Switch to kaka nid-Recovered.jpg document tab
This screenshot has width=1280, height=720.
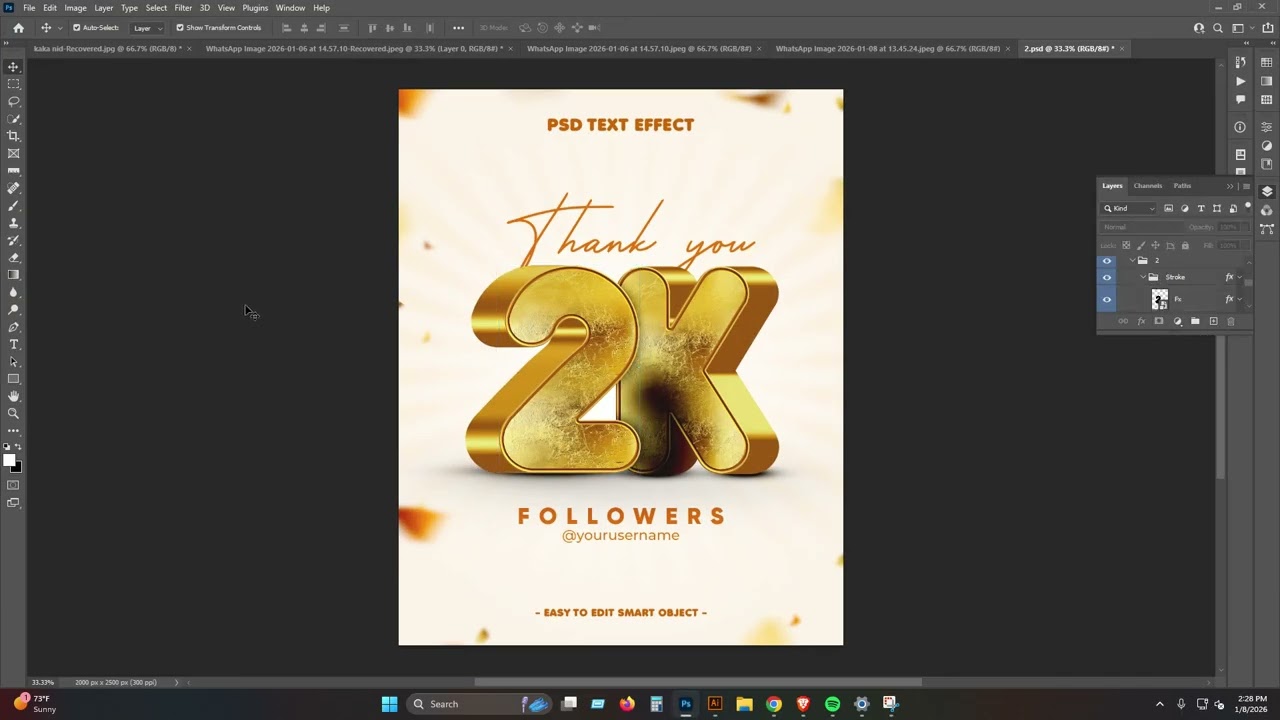pos(107,48)
